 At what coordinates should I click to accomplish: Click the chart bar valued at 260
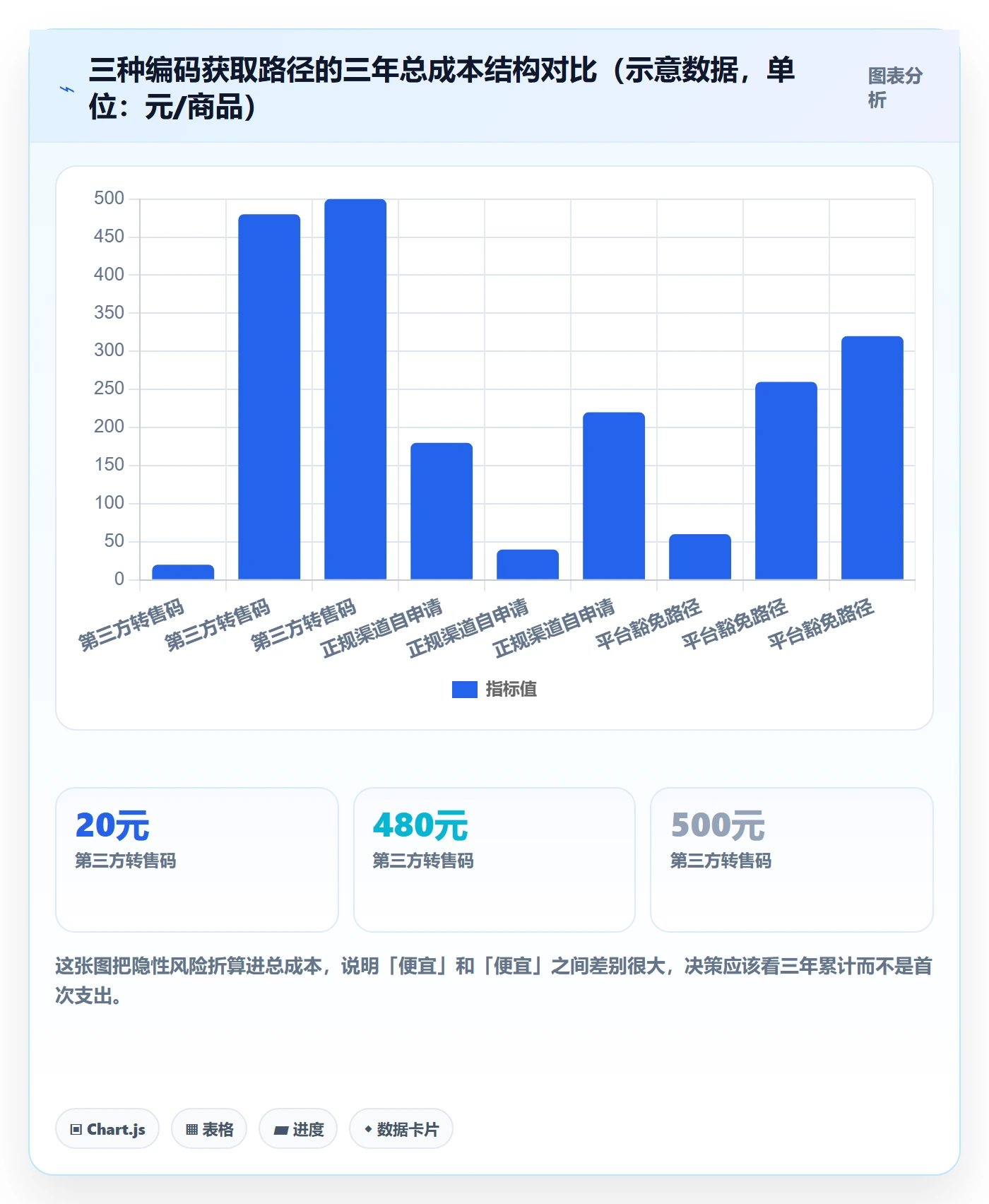pos(786,480)
